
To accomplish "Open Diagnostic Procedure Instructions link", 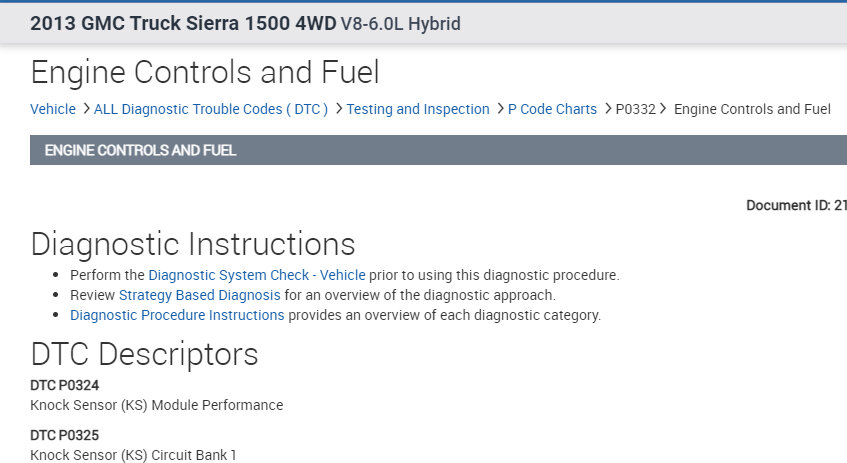I will (177, 315).
